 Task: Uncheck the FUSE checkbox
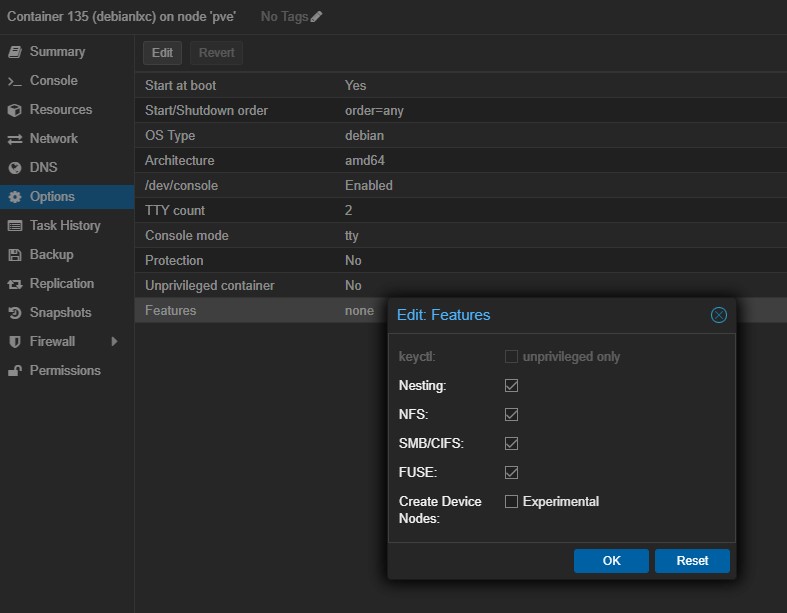click(x=511, y=472)
